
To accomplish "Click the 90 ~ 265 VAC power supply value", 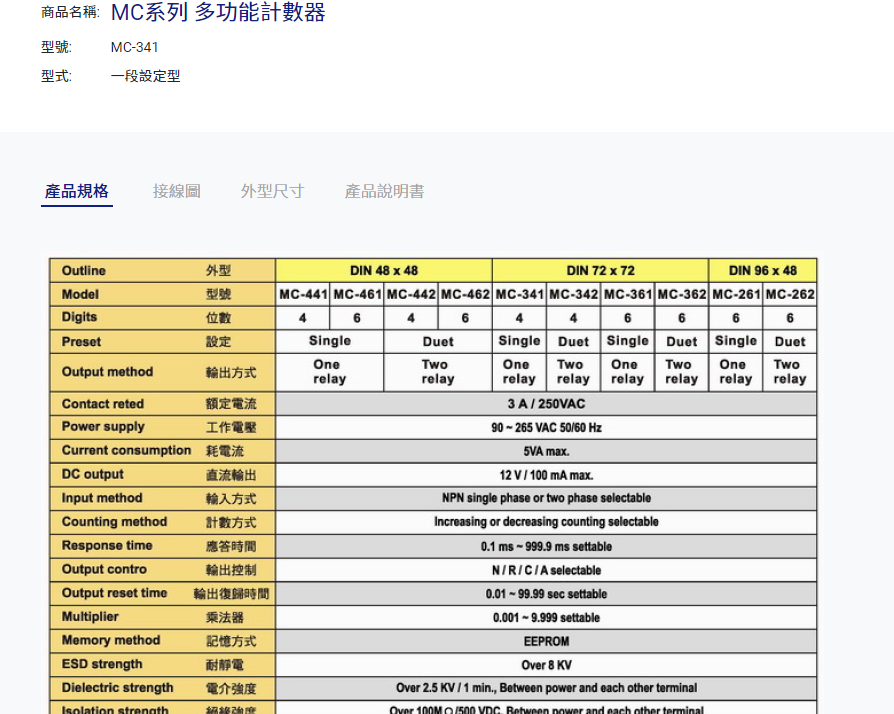I will coord(546,428).
